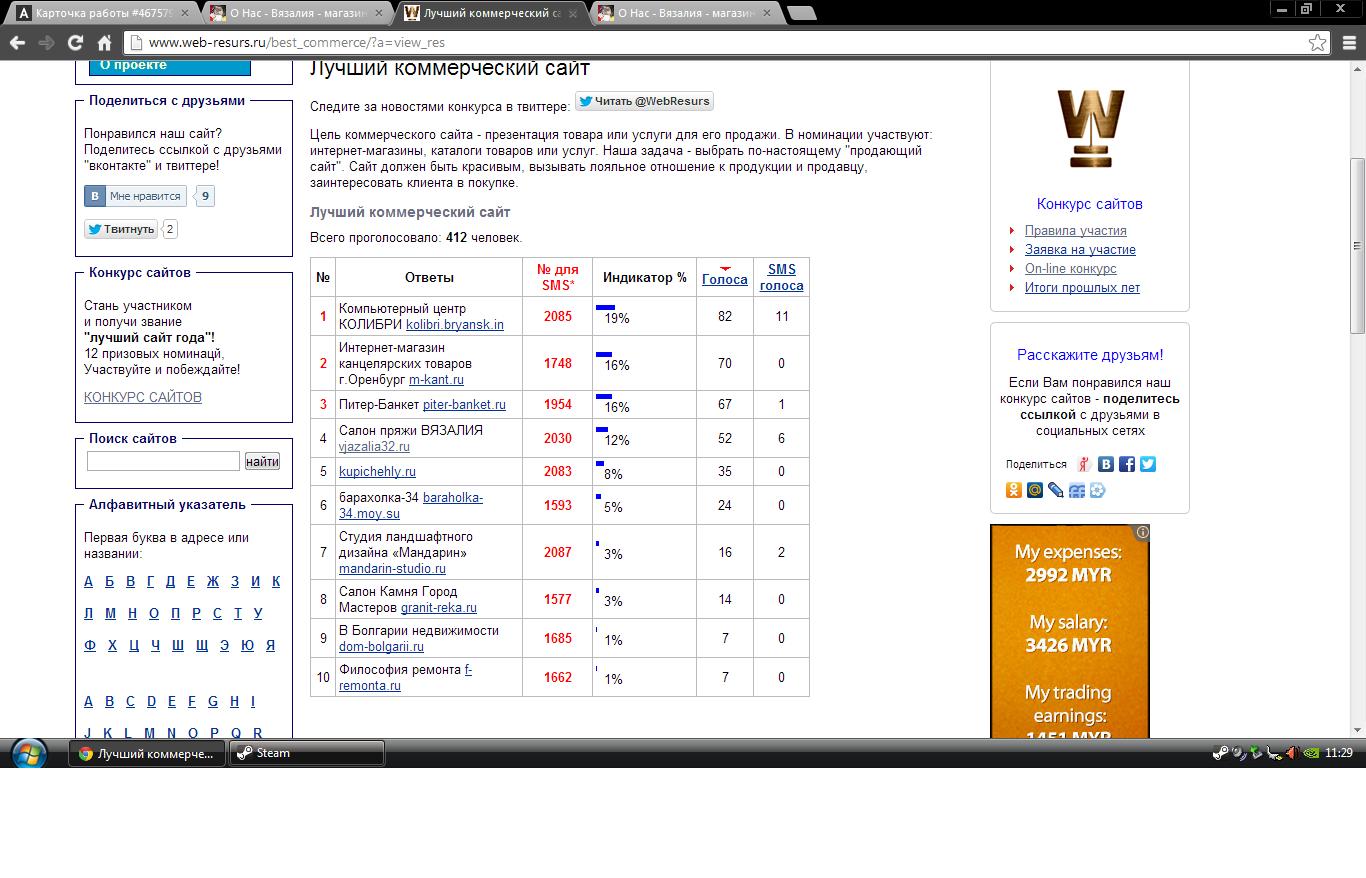Image resolution: width=1366 pixels, height=878 pixels.
Task: Open the Chrome menu icon
Action: (x=1349, y=42)
